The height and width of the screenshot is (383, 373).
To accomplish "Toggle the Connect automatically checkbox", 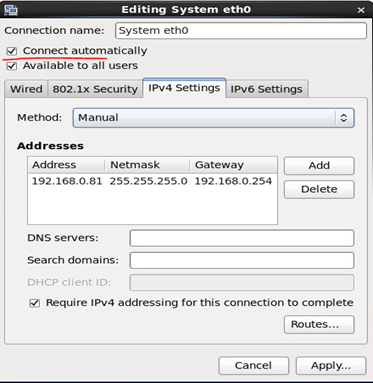I will point(12,51).
